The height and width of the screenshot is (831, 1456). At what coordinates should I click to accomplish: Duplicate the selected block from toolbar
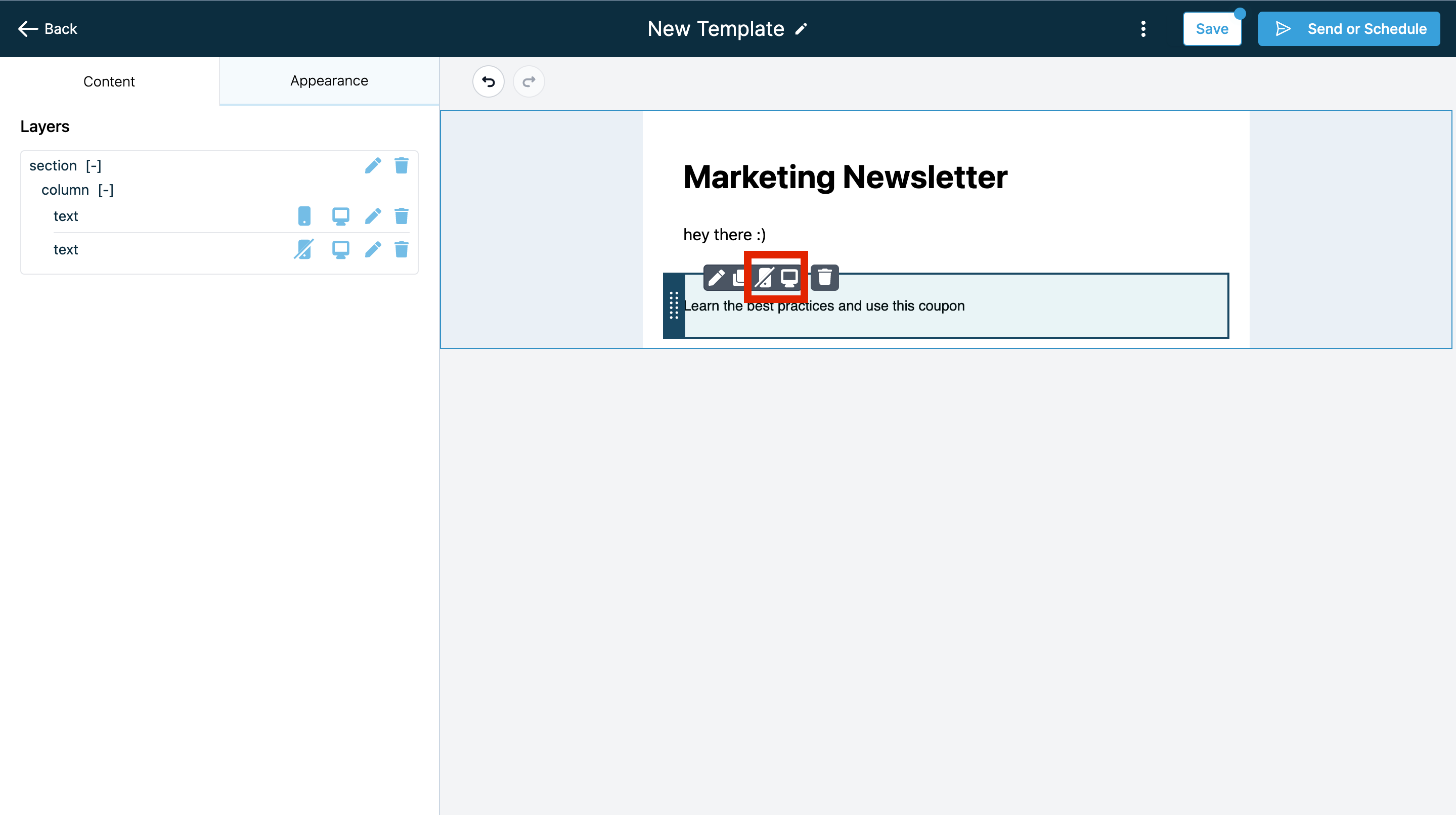coord(738,277)
